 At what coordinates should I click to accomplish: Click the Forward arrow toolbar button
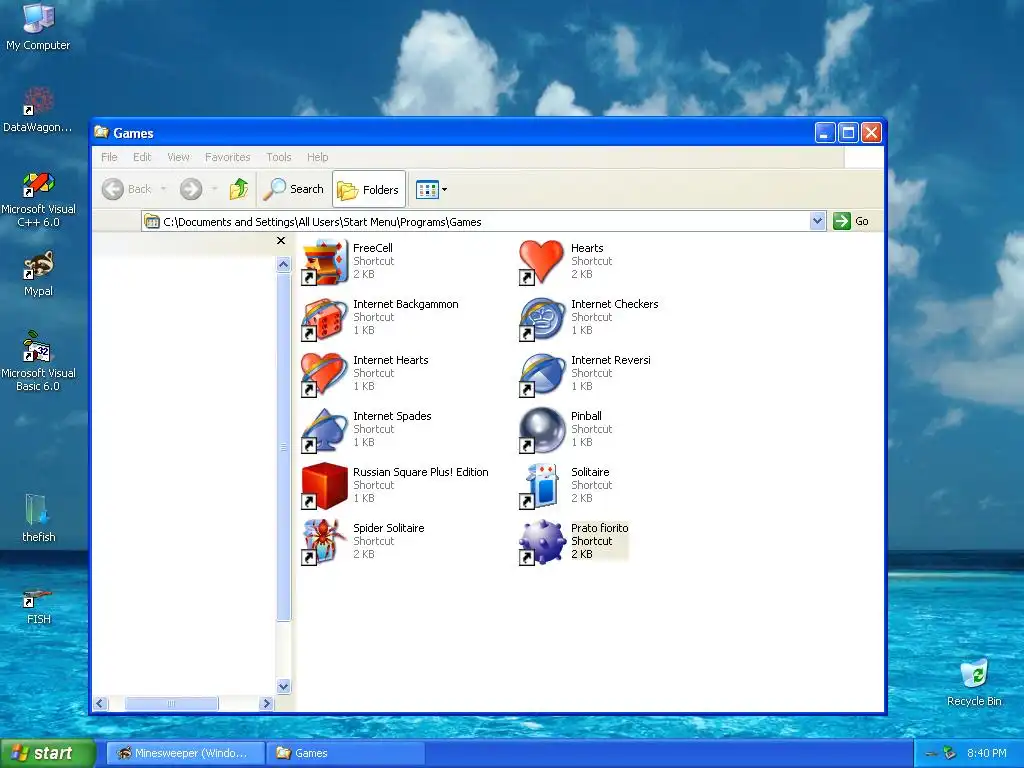[x=191, y=189]
